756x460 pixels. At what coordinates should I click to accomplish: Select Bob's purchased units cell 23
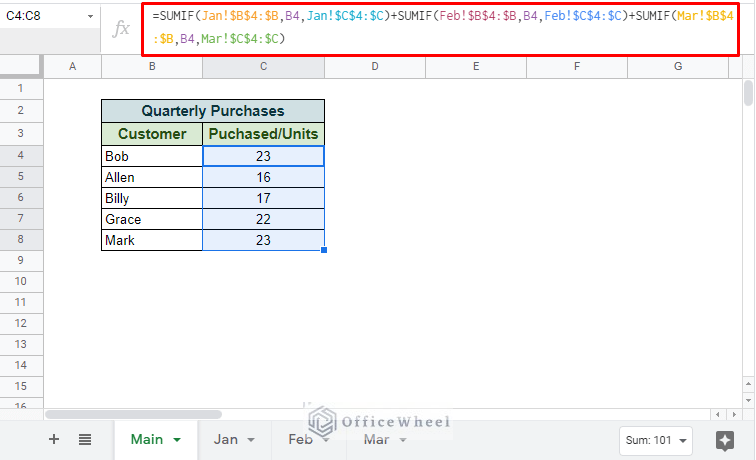(263, 156)
